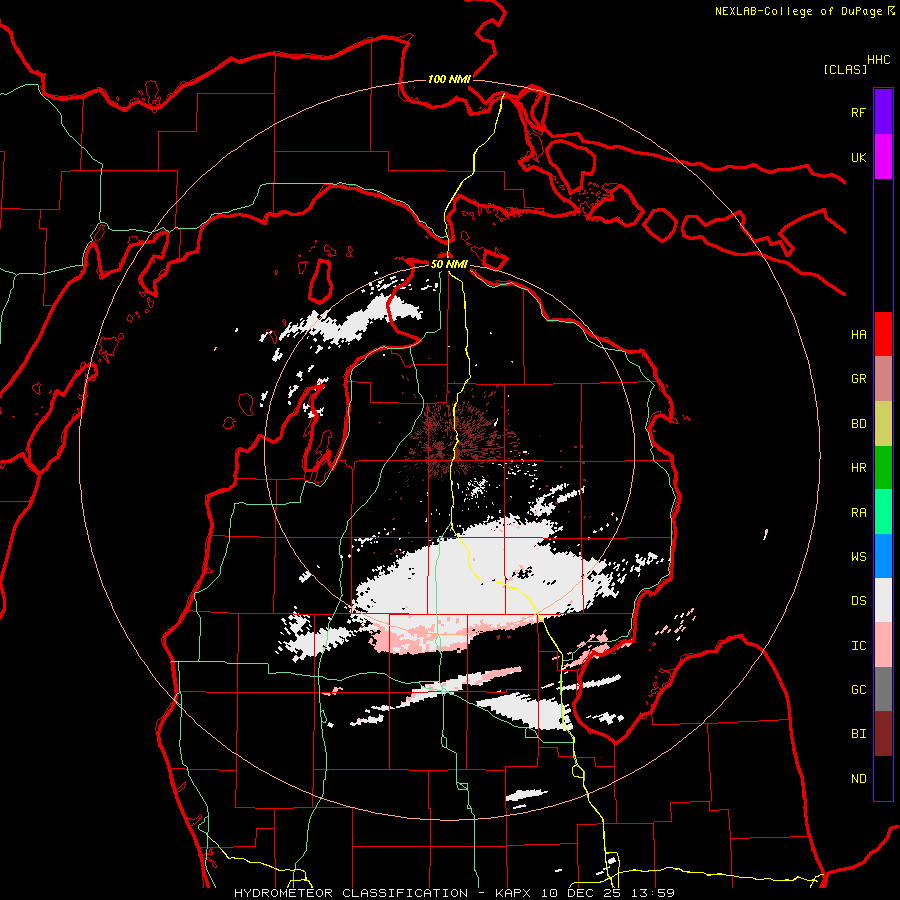Screen dimensions: 900x900
Task: Click the [CLAS] units label
Action: click(x=844, y=69)
